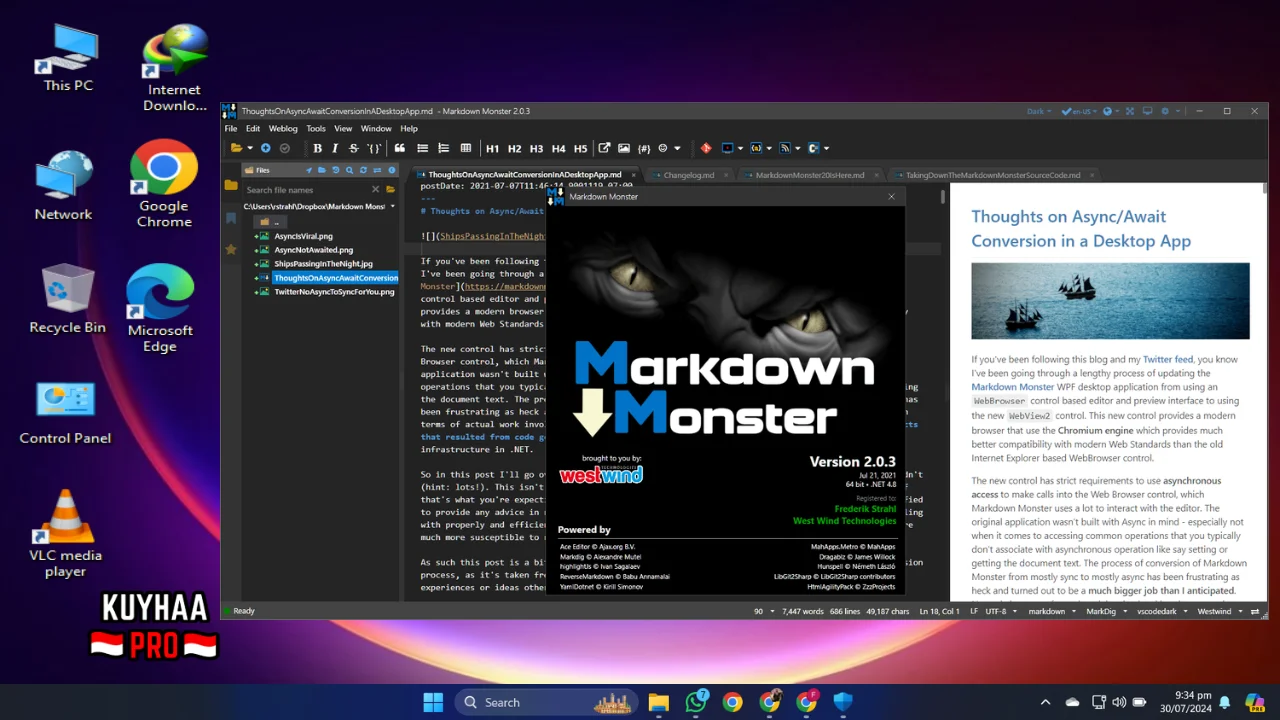Click the Italic formatting toolbar icon

click(335, 148)
